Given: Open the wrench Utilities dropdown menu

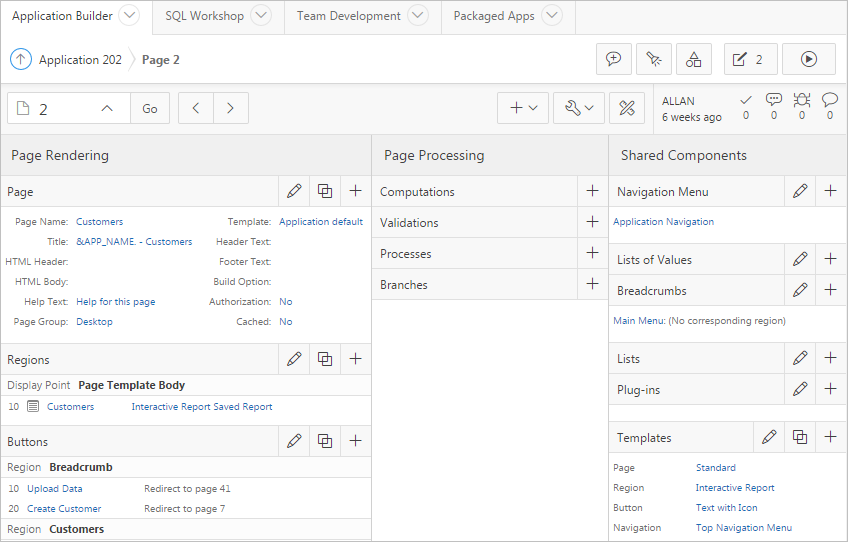Looking at the screenshot, I should coord(578,108).
